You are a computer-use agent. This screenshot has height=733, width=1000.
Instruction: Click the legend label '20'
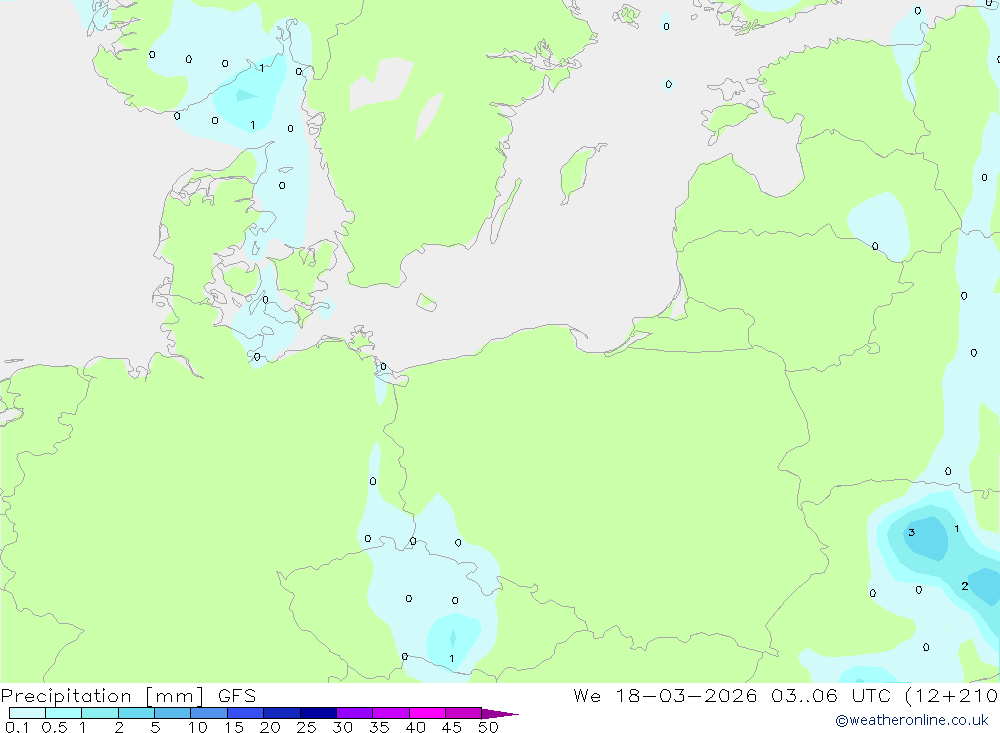270,727
